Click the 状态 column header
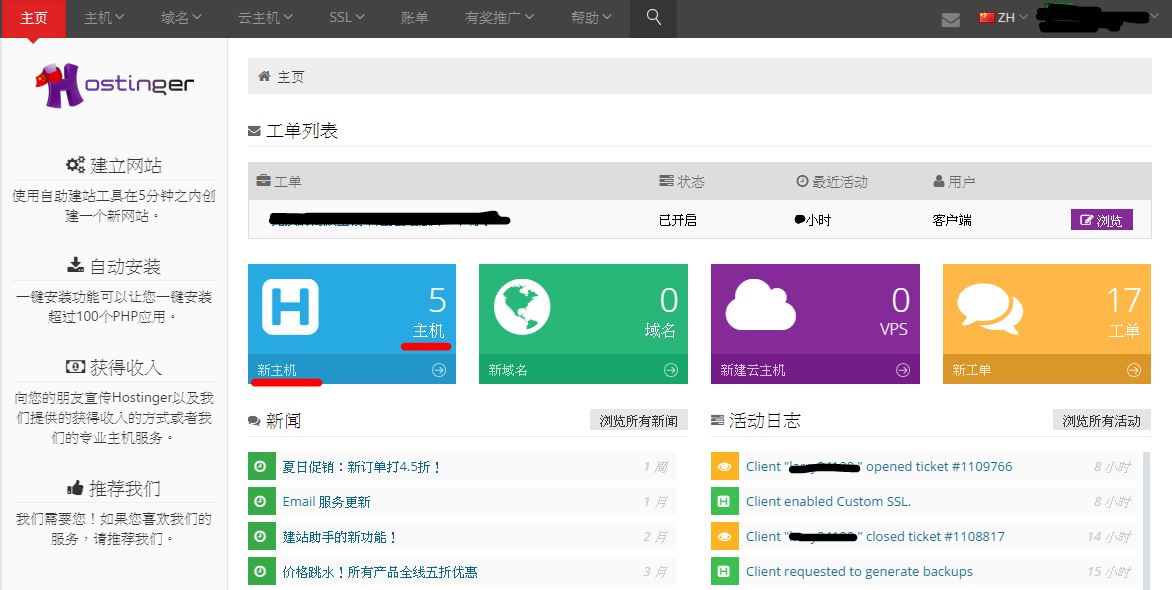1172x590 pixels. [x=682, y=182]
